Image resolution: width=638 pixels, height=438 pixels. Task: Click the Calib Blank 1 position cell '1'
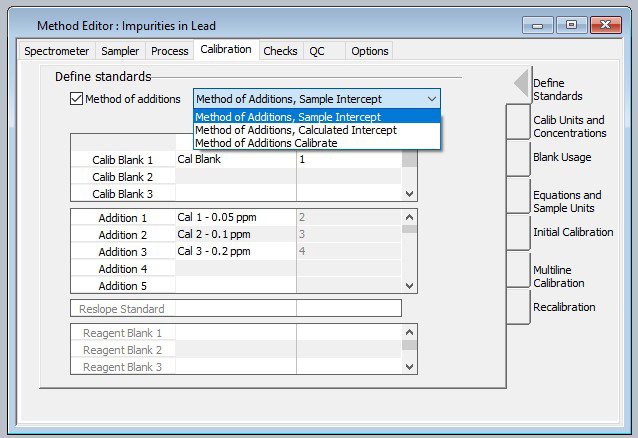[349, 159]
